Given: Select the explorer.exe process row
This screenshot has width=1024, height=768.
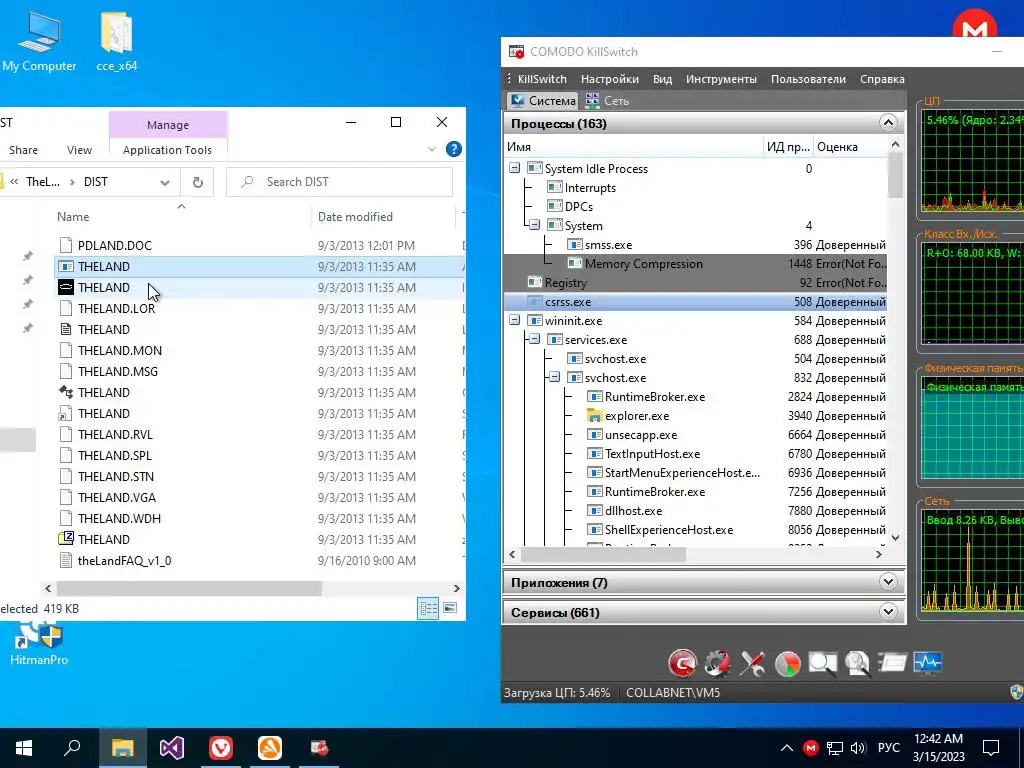Looking at the screenshot, I should [696, 415].
